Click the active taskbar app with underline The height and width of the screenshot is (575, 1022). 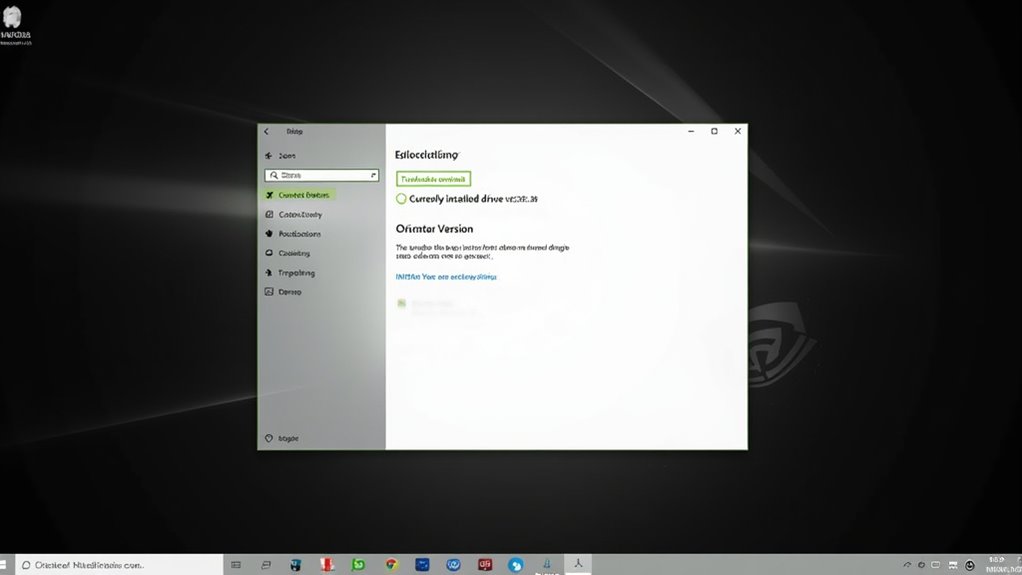click(x=578, y=565)
